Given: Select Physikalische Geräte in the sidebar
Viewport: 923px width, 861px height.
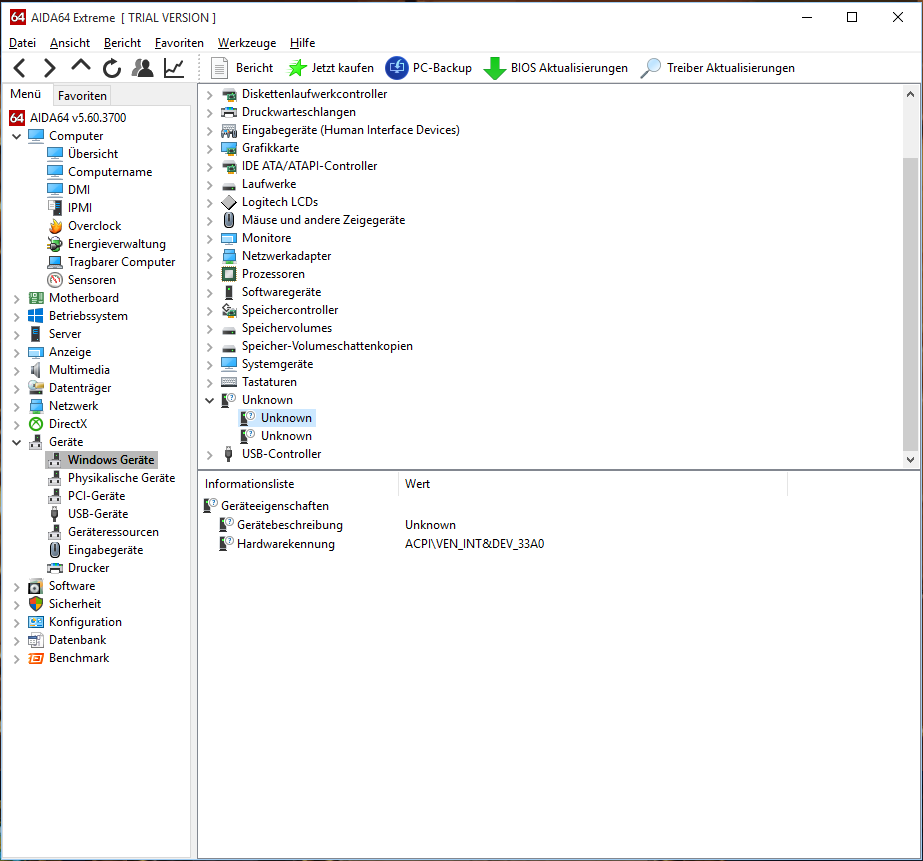Looking at the screenshot, I should pos(121,478).
